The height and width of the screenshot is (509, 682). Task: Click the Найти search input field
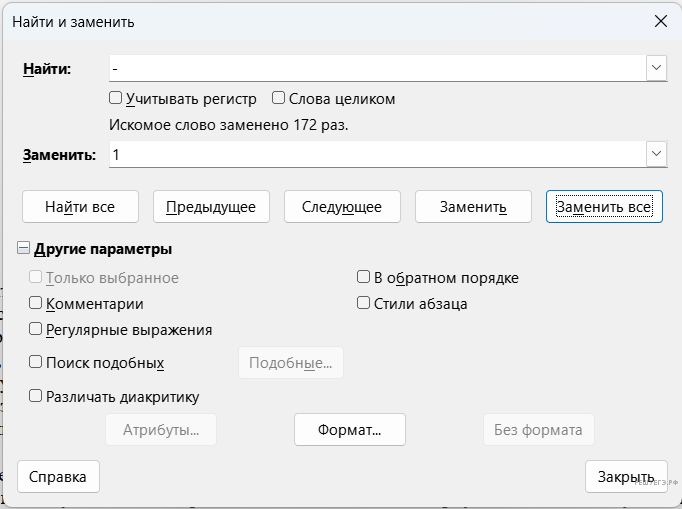click(x=376, y=68)
